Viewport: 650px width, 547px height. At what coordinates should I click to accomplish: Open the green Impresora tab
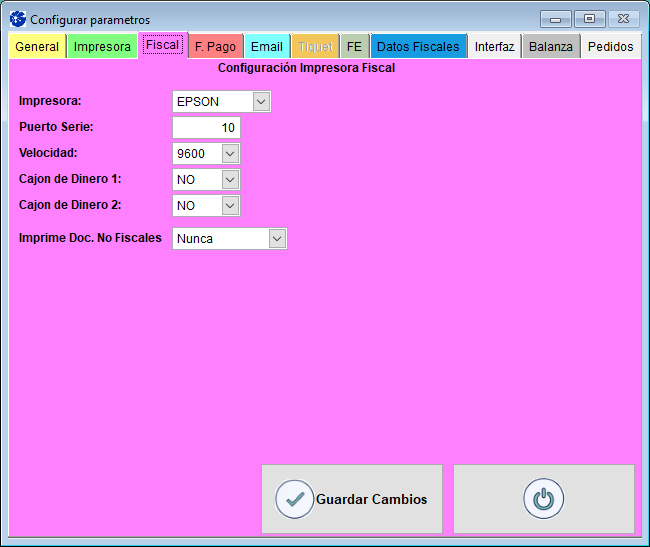click(x=102, y=47)
